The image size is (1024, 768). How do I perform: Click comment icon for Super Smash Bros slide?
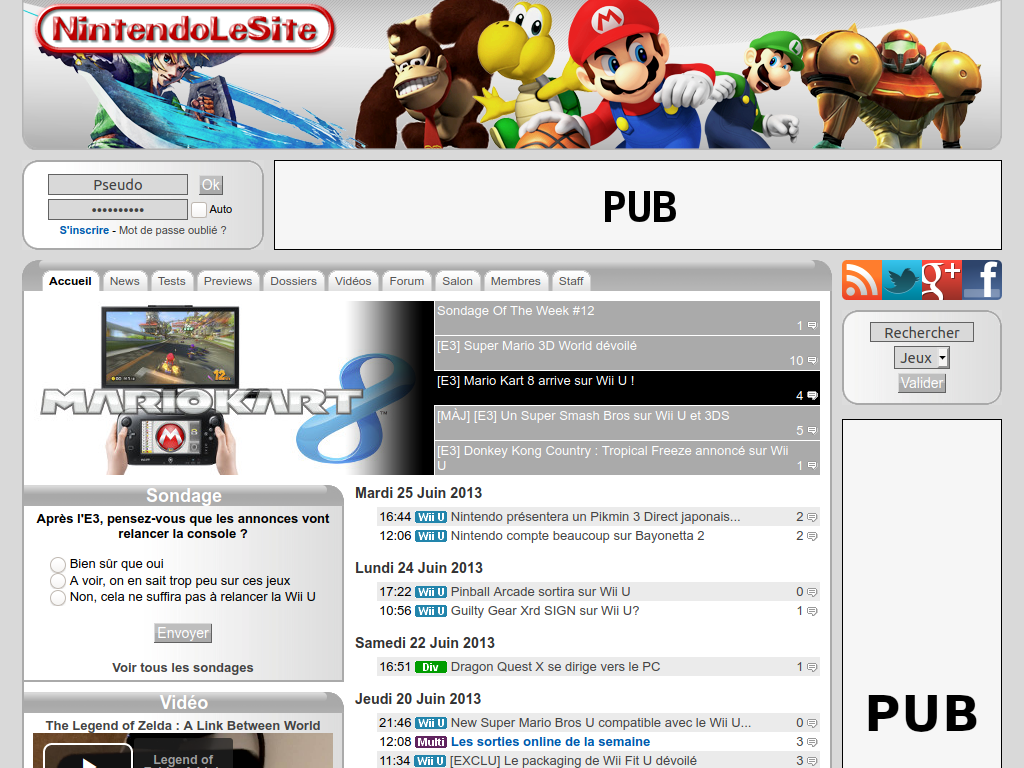point(812,430)
